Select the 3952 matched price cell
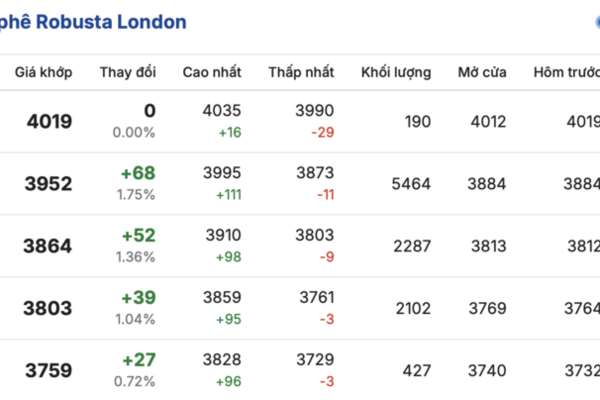The width and height of the screenshot is (600, 400). pyautogui.click(x=48, y=184)
